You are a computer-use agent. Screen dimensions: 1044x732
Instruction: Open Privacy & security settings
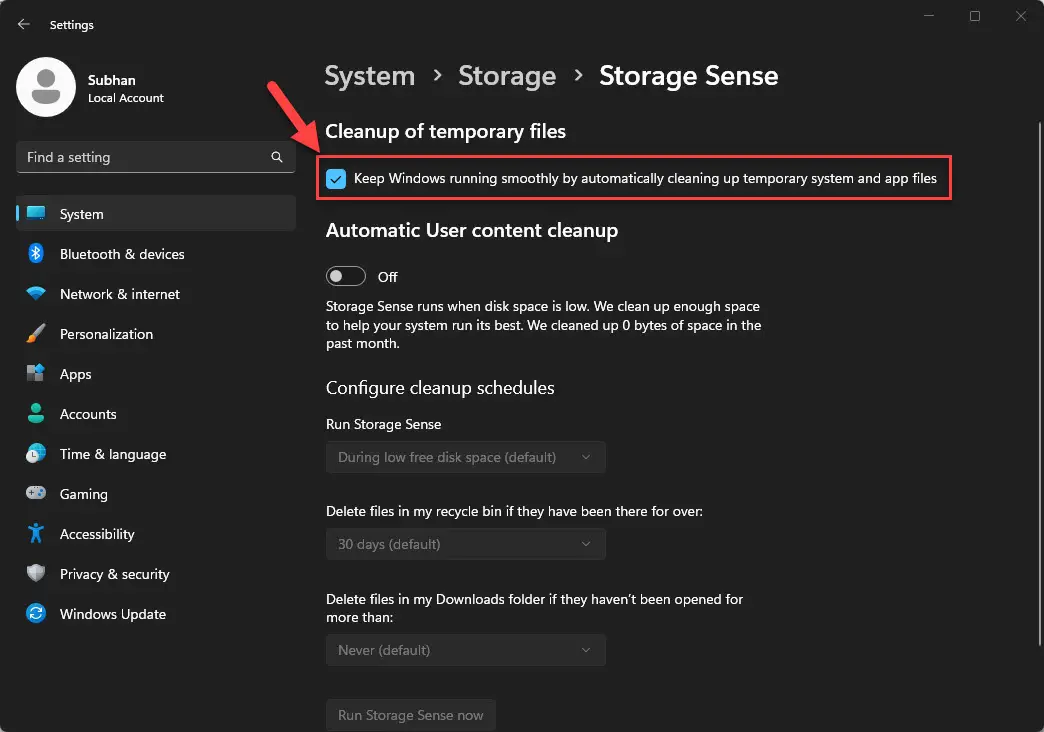[x=115, y=574]
